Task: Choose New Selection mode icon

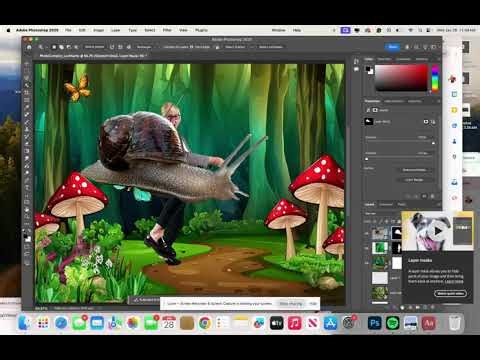Action: [x=54, y=47]
